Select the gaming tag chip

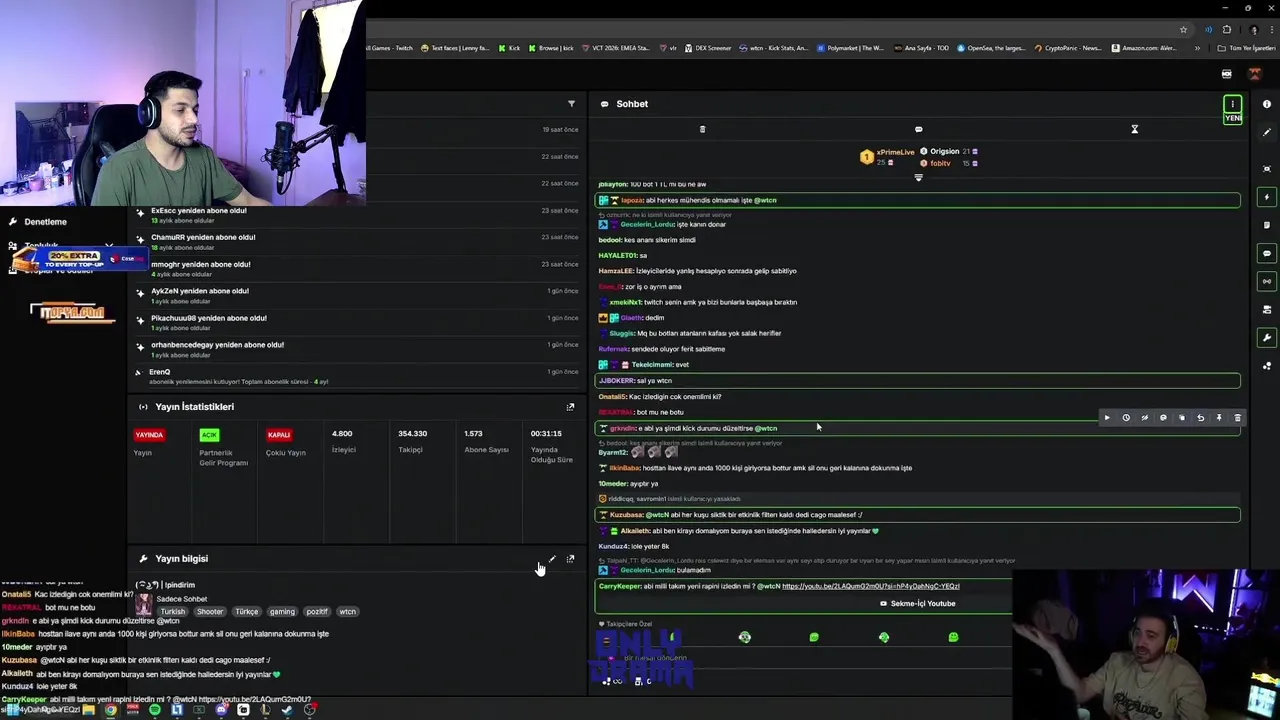click(x=282, y=612)
